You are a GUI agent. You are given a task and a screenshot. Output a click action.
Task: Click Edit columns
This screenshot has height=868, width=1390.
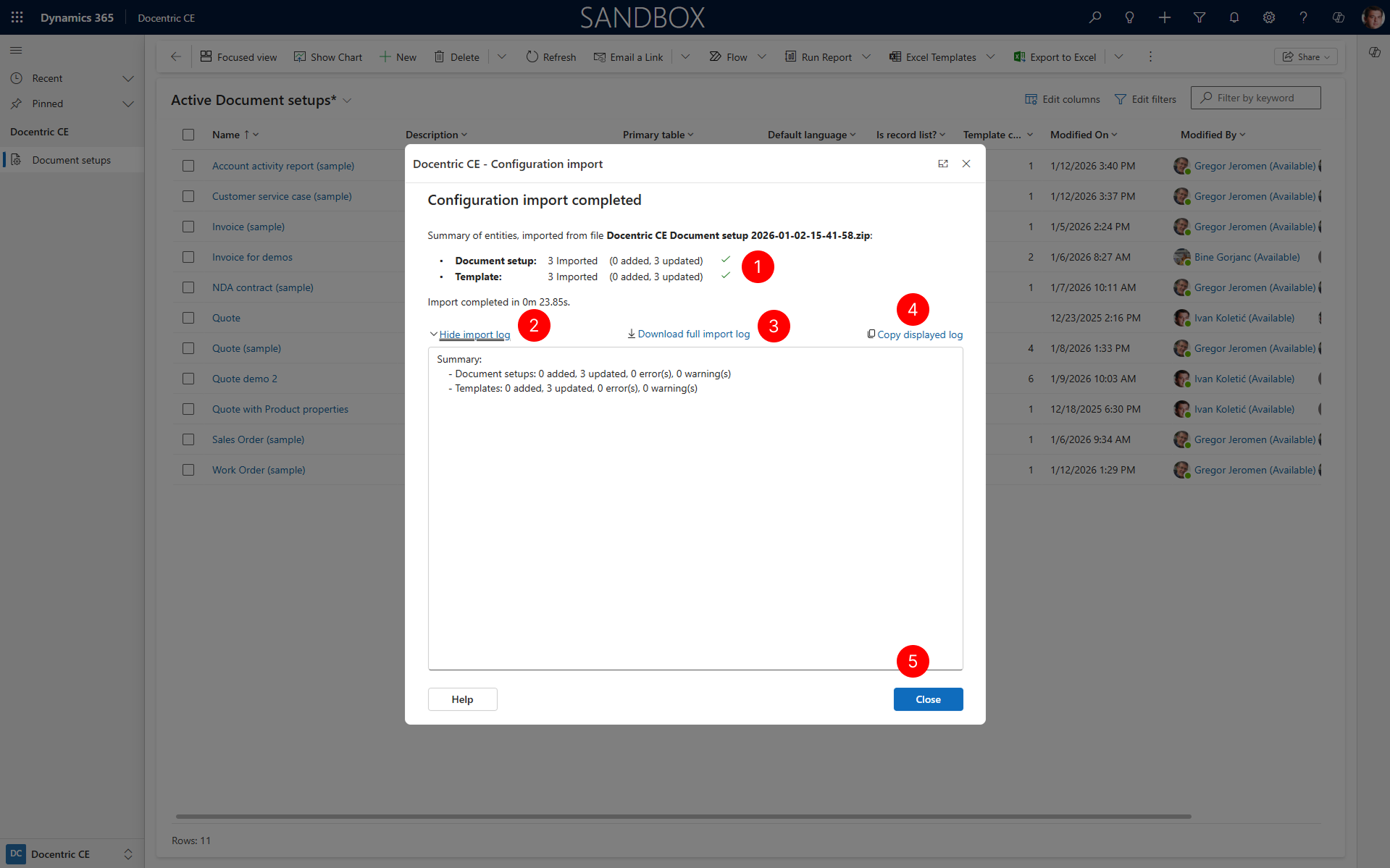(x=1063, y=99)
